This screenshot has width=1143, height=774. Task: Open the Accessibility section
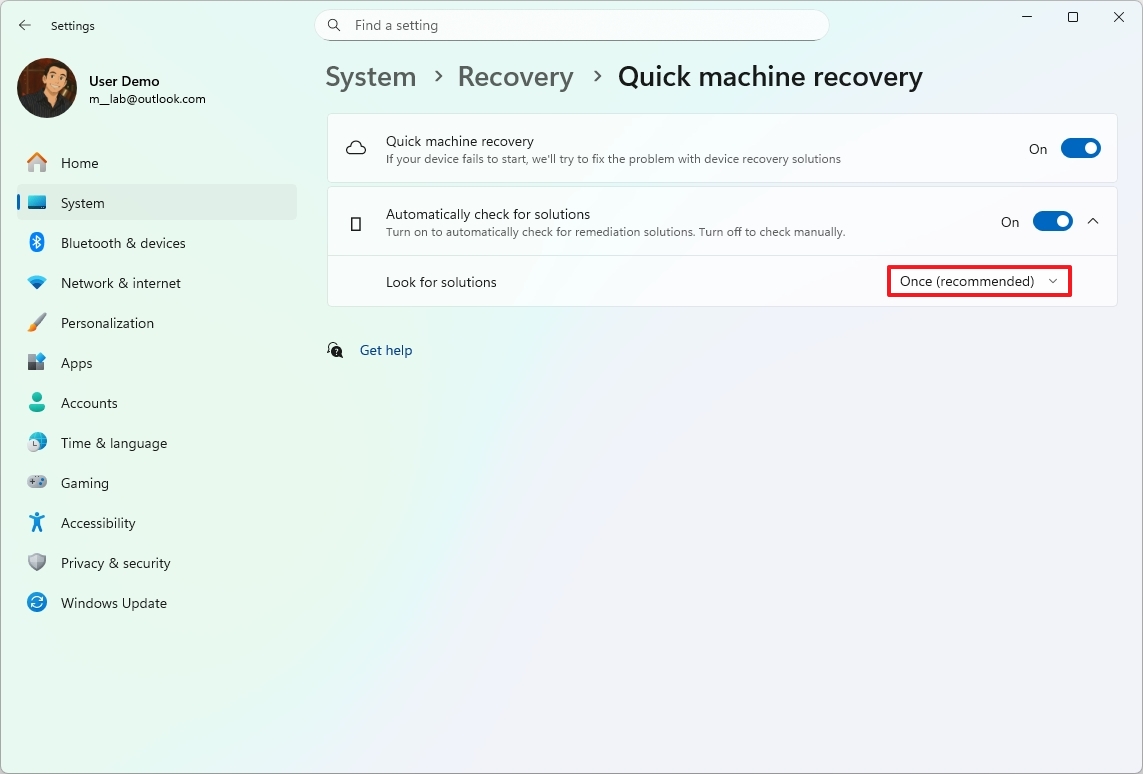(x=98, y=522)
